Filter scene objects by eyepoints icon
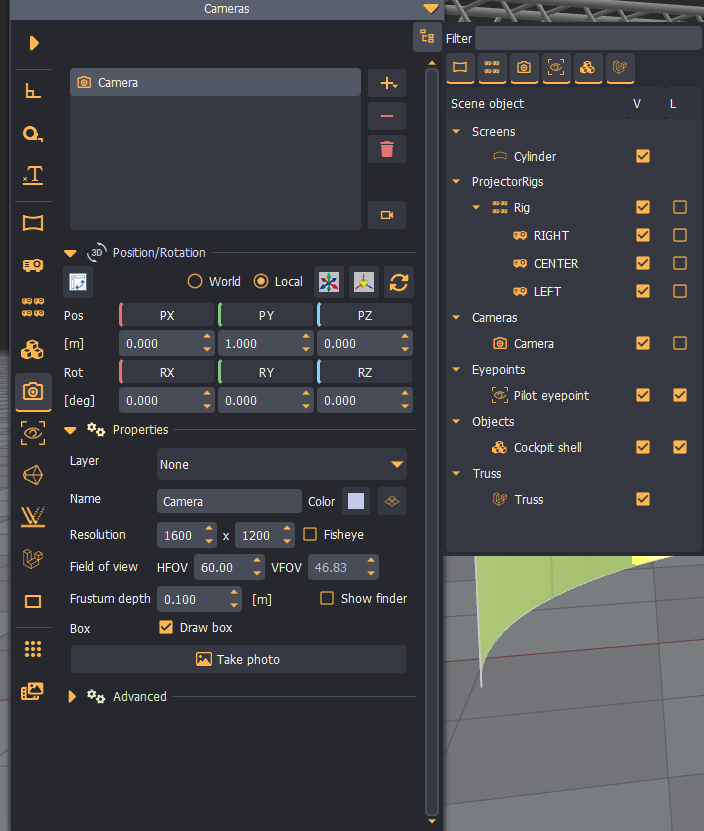The image size is (704, 831). [556, 68]
